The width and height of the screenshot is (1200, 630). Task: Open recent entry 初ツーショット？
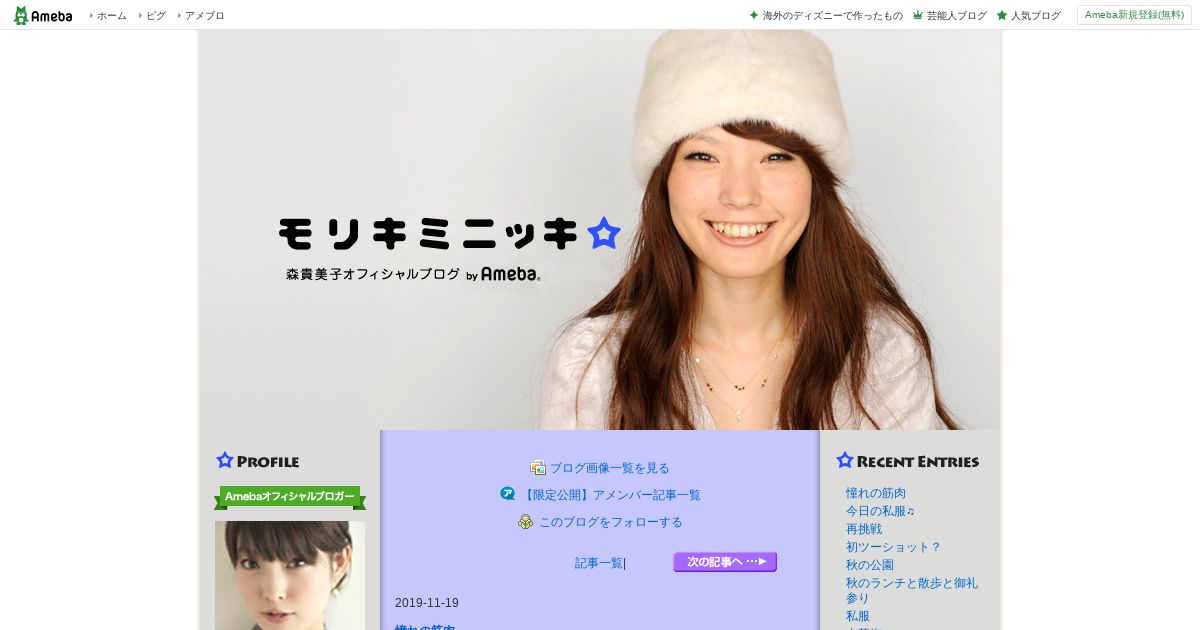click(893, 547)
